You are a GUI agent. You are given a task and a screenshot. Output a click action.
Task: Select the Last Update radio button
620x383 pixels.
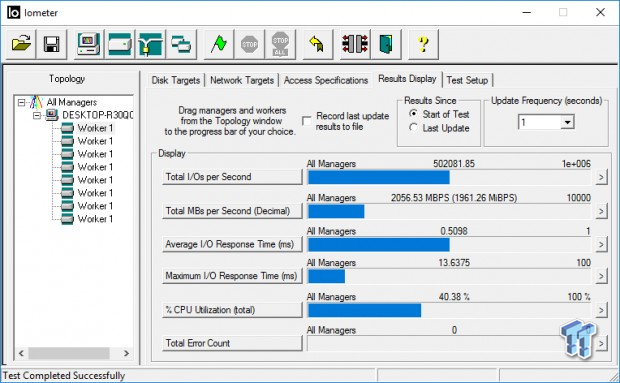pos(413,128)
